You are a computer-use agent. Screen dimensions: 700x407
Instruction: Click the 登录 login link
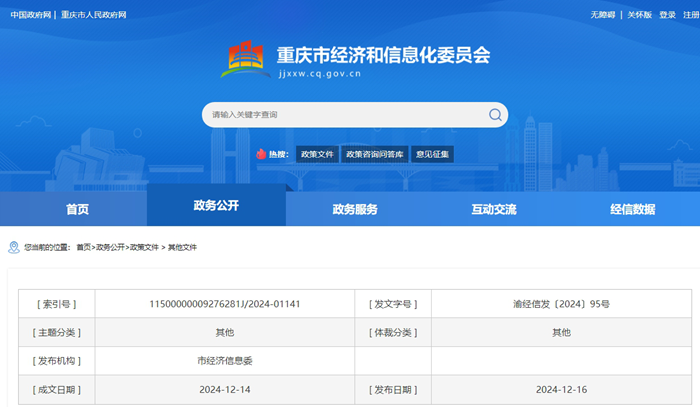click(667, 15)
